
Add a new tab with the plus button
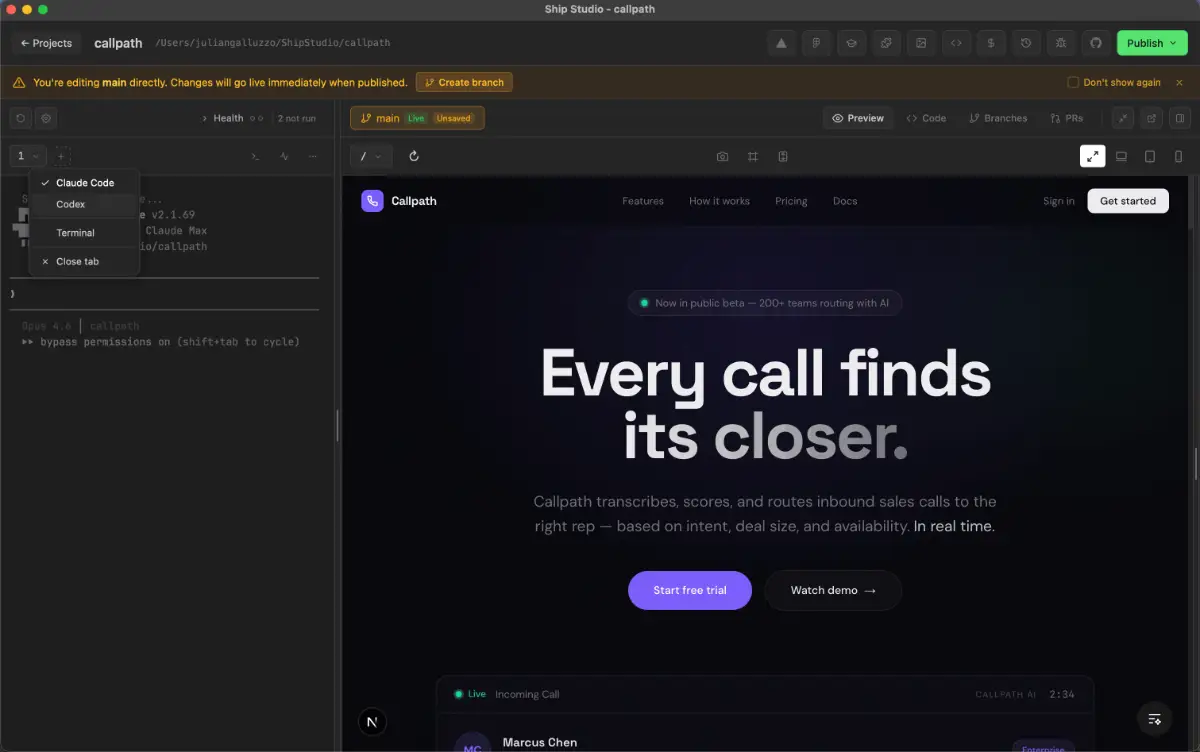[x=61, y=156]
